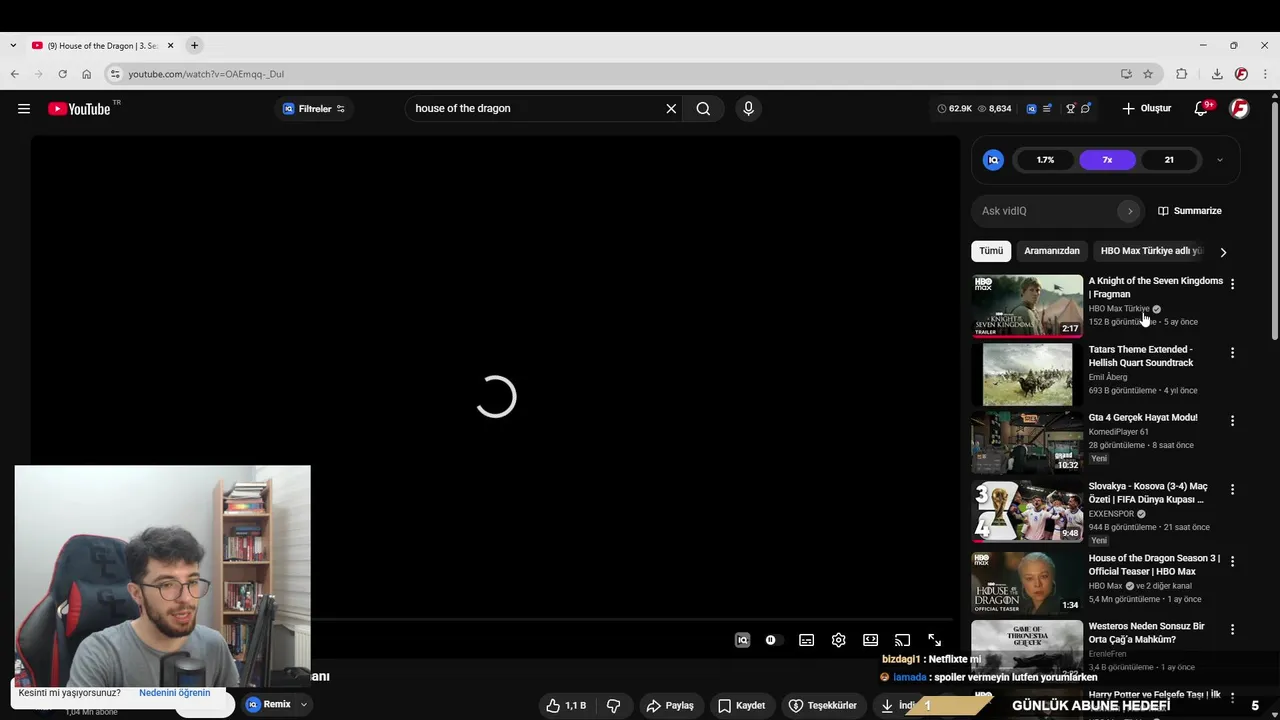Open options for House of the Dragon teaser

(1232, 562)
